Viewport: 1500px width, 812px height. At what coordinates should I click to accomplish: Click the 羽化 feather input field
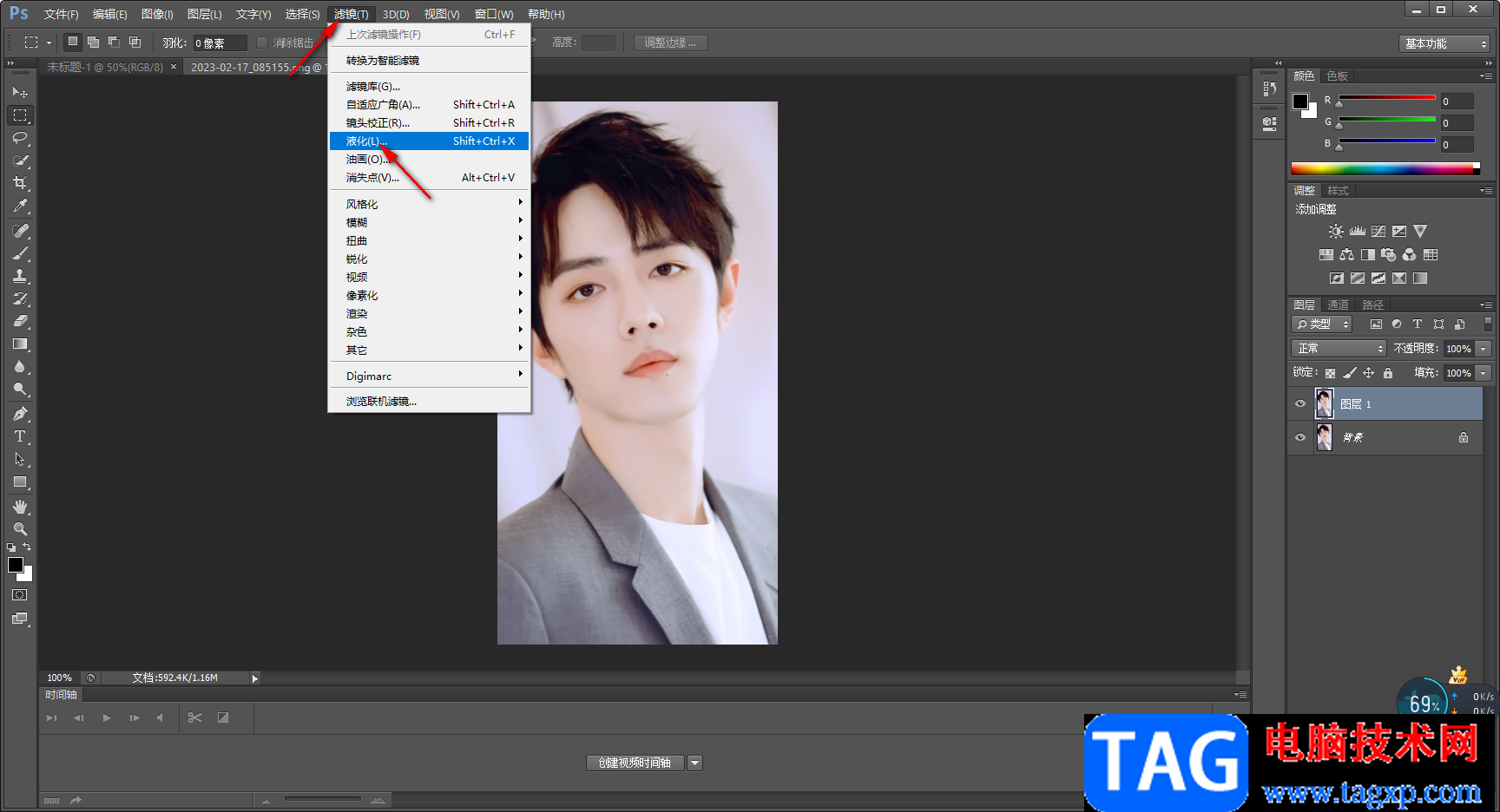pos(220,43)
